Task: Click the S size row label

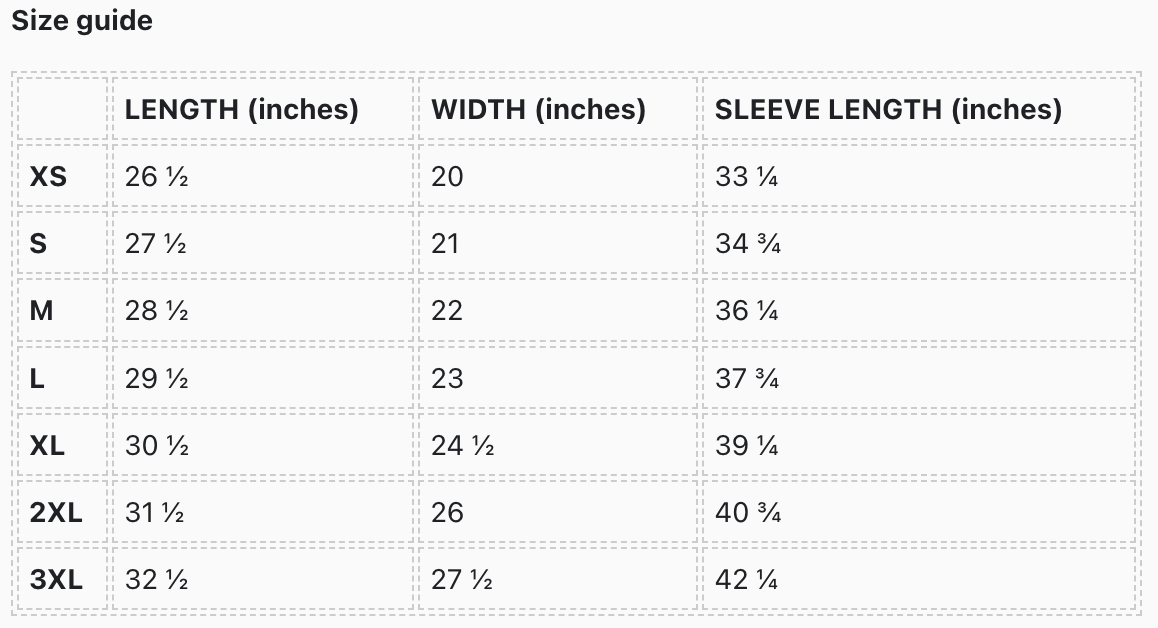Action: pyautogui.click(x=39, y=244)
